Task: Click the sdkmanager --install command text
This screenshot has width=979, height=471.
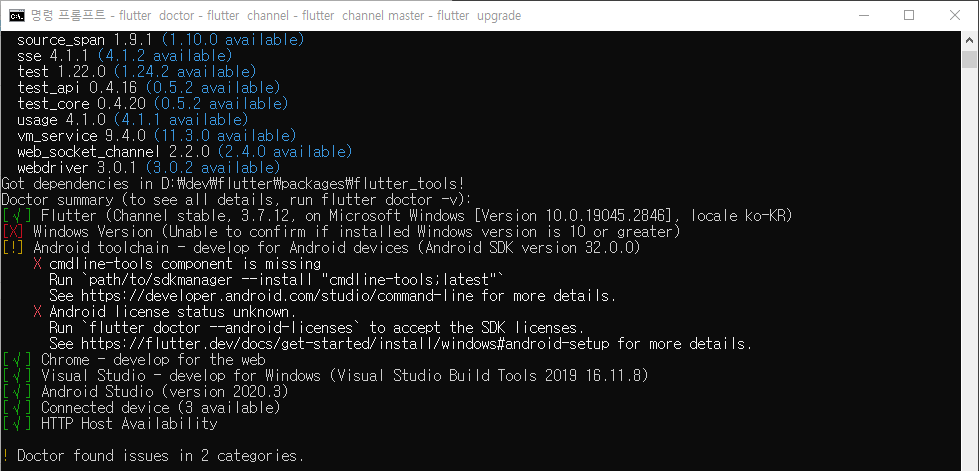Action: [277, 280]
